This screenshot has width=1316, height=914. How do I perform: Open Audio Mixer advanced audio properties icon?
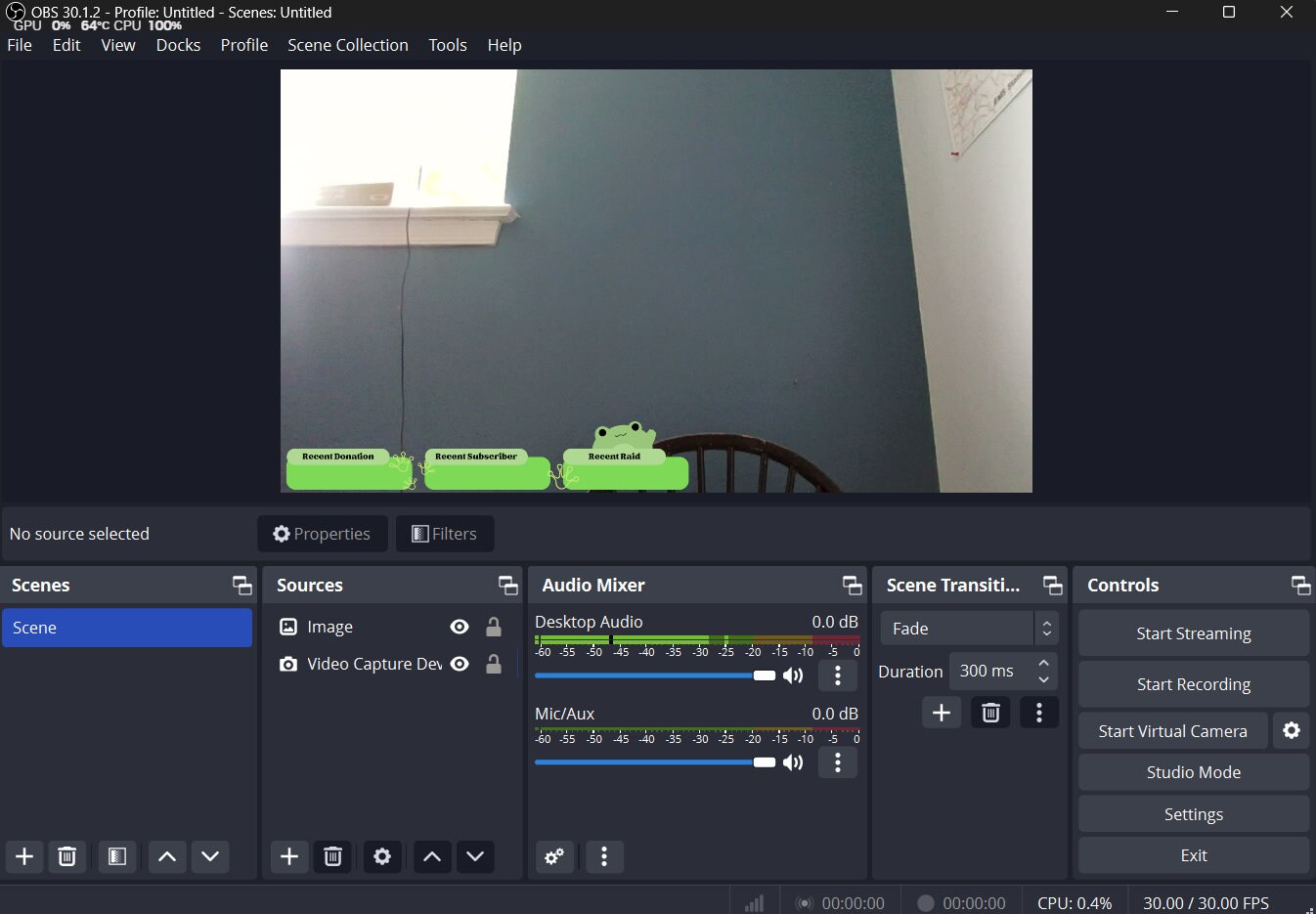click(554, 856)
